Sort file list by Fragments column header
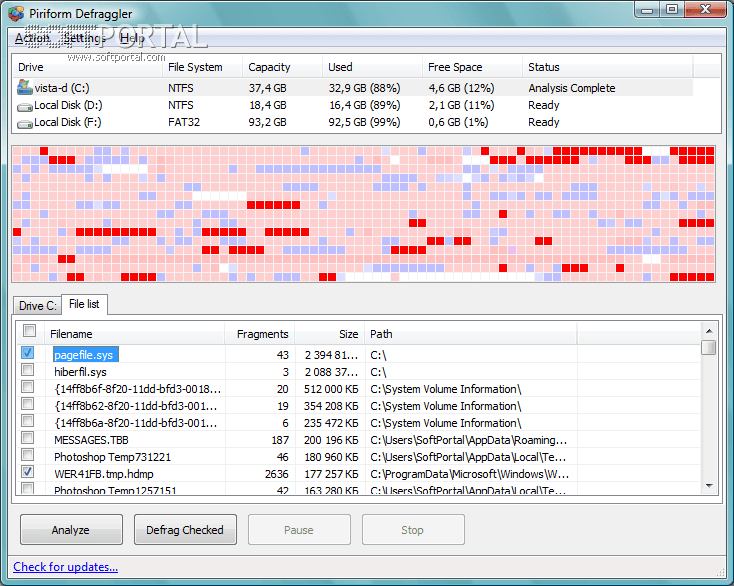 pos(260,334)
